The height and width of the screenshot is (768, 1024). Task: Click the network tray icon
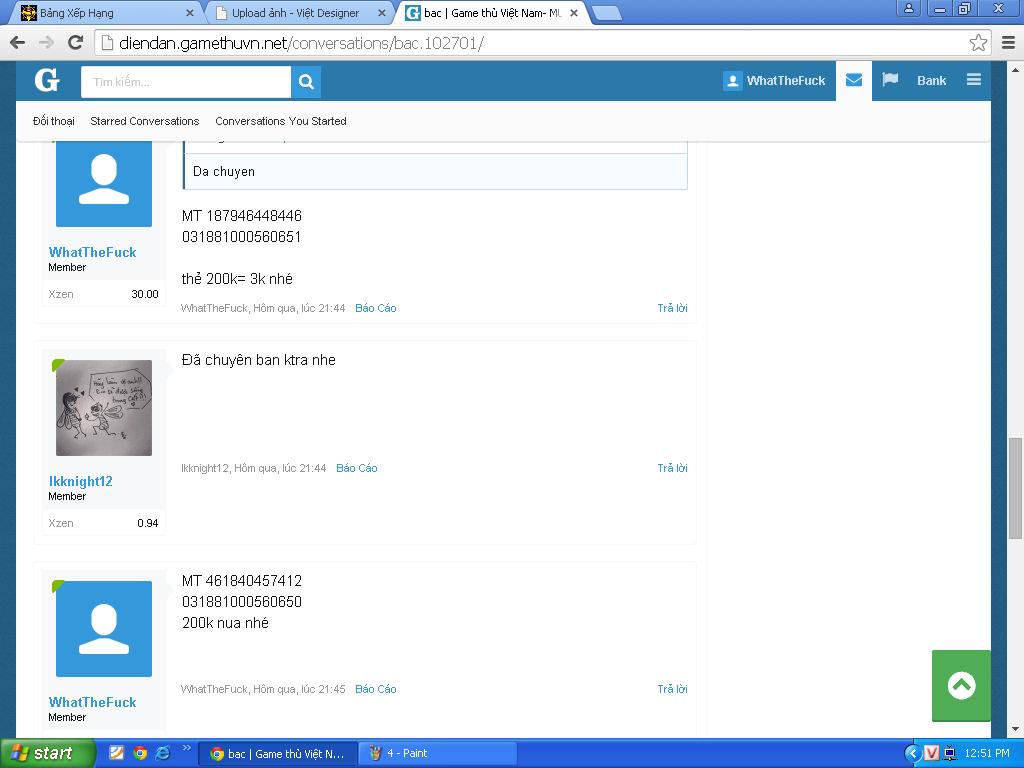tap(950, 754)
